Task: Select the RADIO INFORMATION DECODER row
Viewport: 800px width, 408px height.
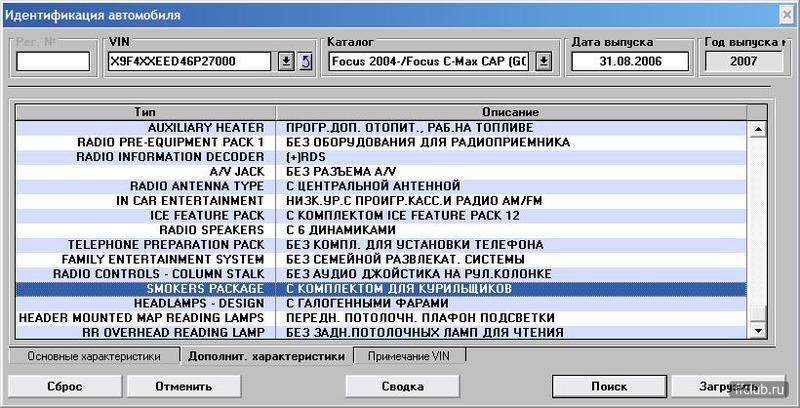Action: tap(381, 157)
